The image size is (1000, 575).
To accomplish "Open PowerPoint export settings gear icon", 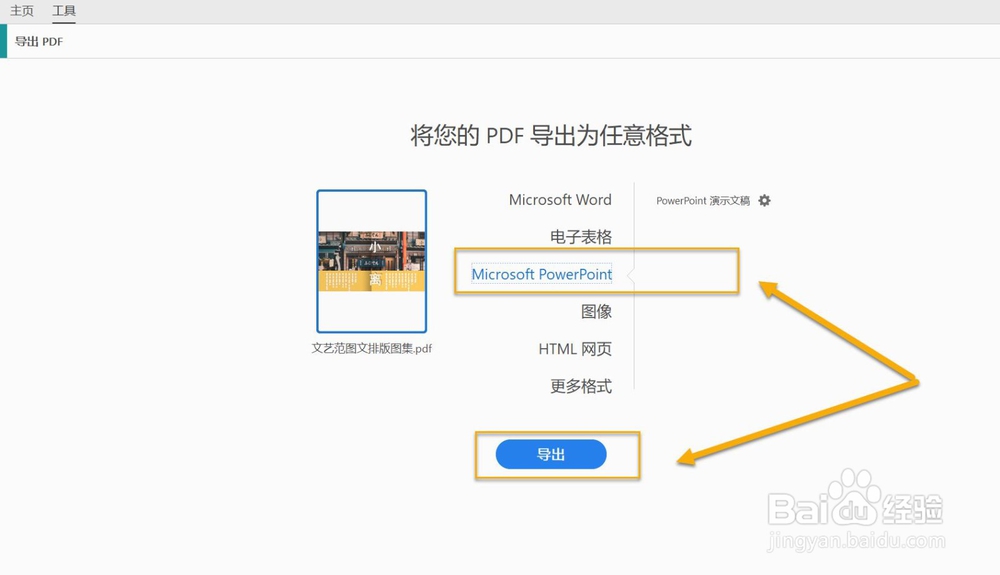I will 764,201.
